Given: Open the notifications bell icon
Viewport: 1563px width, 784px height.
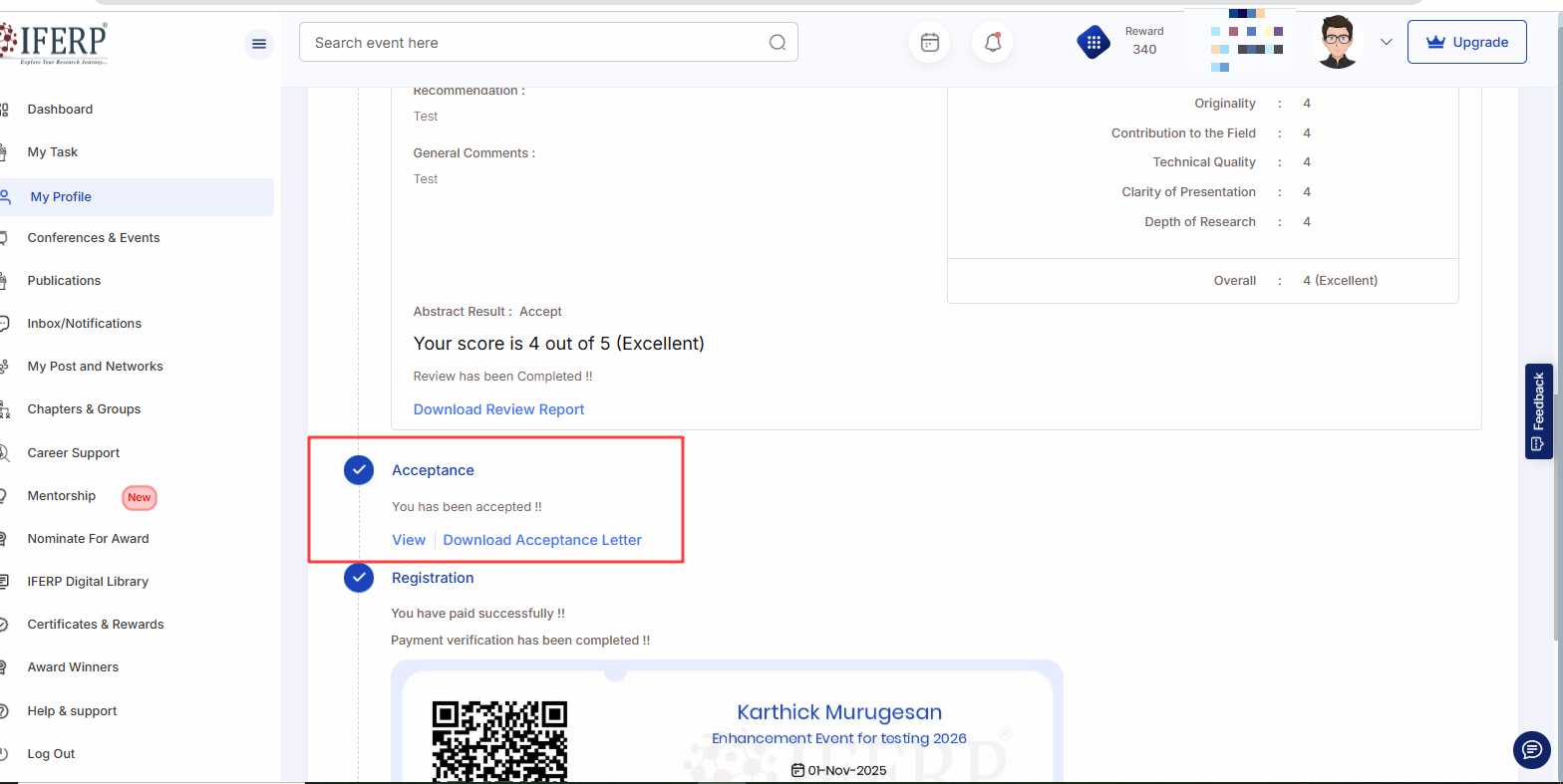Looking at the screenshot, I should point(992,43).
